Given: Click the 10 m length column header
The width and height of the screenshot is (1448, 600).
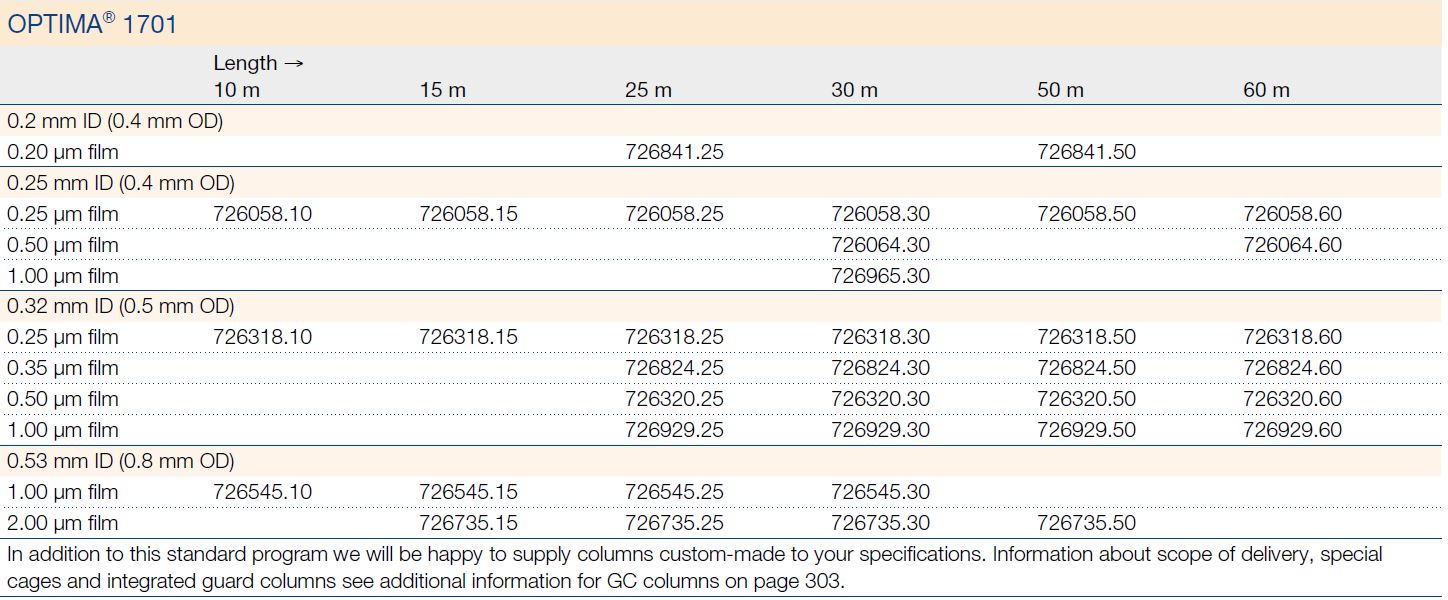Looking at the screenshot, I should (236, 90).
